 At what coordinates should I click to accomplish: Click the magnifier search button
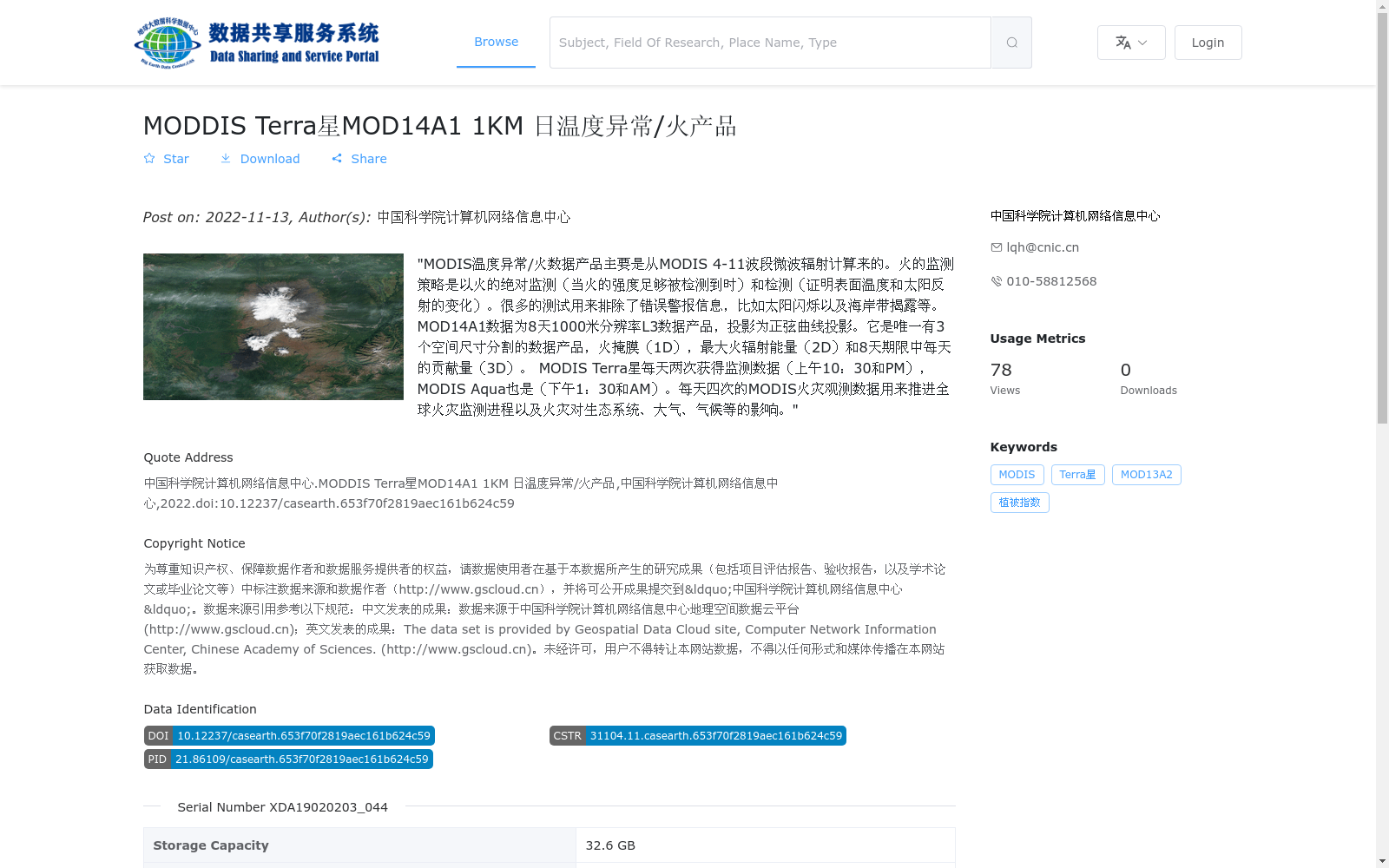point(1011,43)
